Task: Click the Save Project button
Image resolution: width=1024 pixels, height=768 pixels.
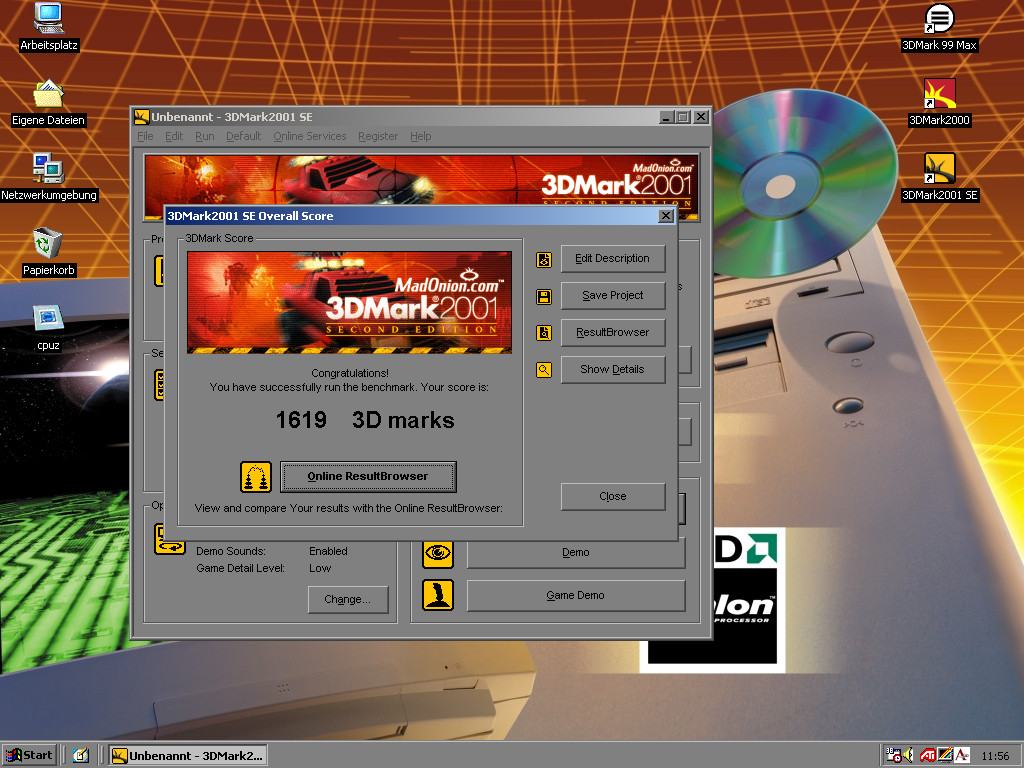Action: [613, 295]
